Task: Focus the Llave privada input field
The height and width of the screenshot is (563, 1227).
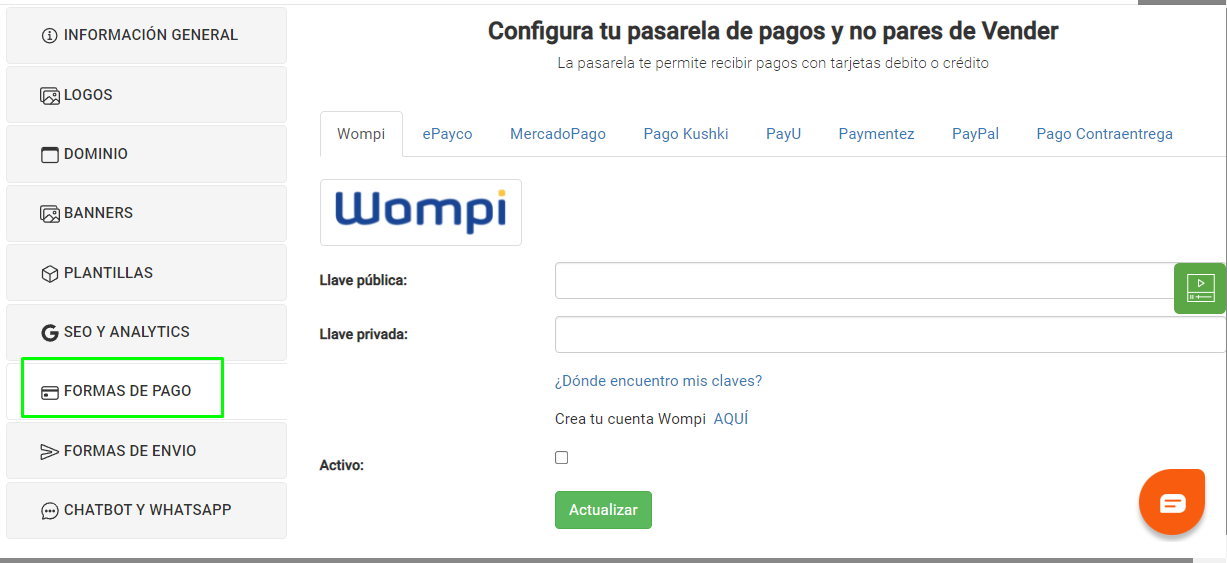Action: 890,335
